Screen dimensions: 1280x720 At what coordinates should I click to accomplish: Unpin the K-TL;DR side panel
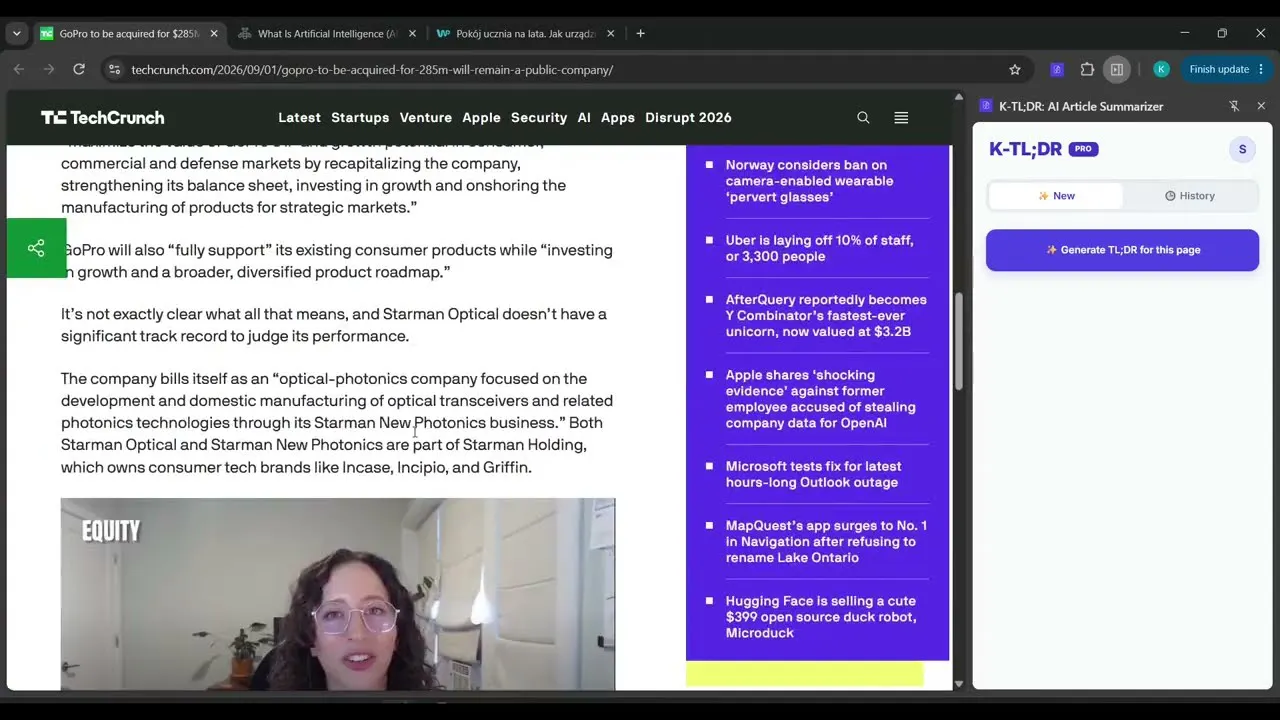pos(1234,106)
